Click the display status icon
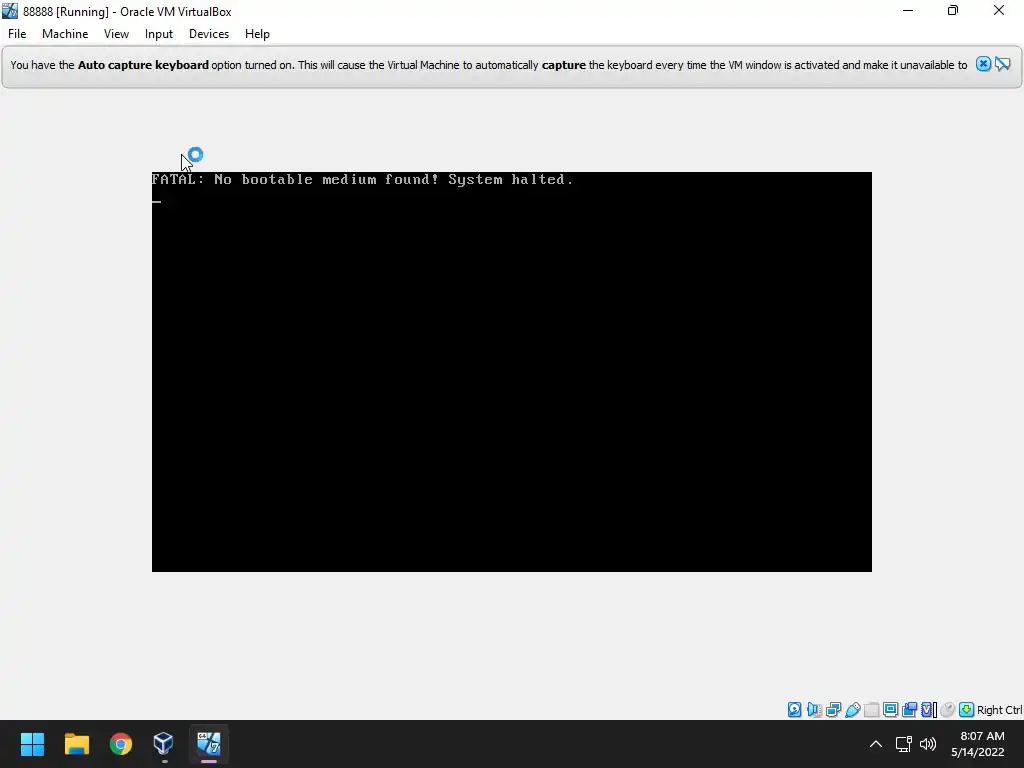The height and width of the screenshot is (768, 1024). coord(890,710)
